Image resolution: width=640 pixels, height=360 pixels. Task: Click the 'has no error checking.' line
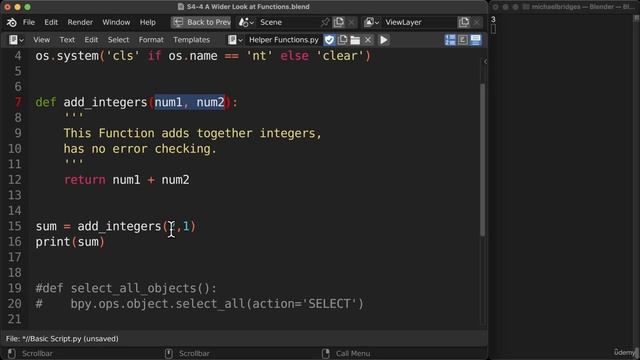(x=140, y=149)
